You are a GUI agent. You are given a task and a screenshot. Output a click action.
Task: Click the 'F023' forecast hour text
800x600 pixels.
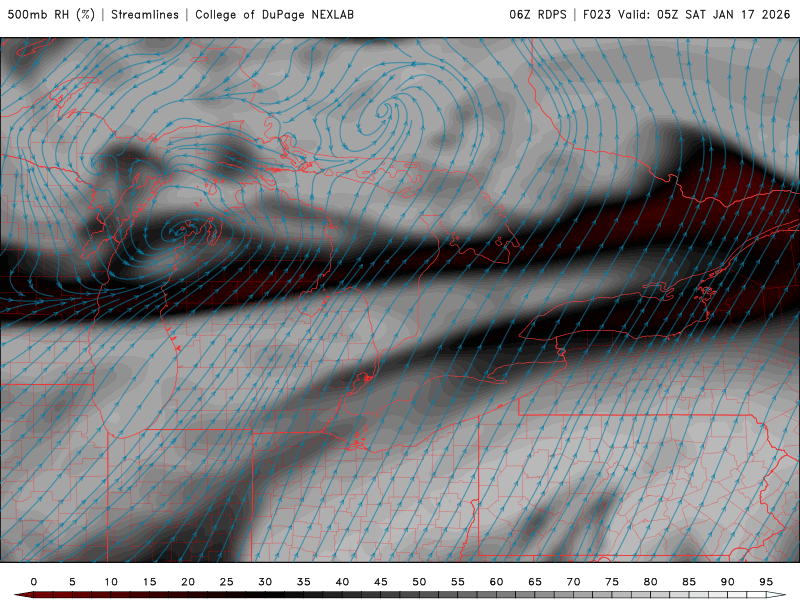[597, 14]
